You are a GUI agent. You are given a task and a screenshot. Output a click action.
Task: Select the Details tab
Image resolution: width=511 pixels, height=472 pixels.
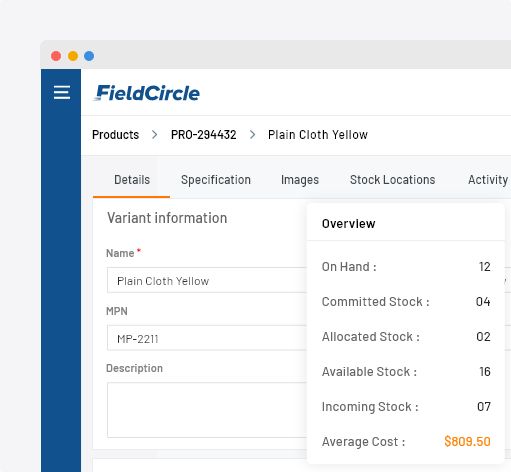(132, 180)
